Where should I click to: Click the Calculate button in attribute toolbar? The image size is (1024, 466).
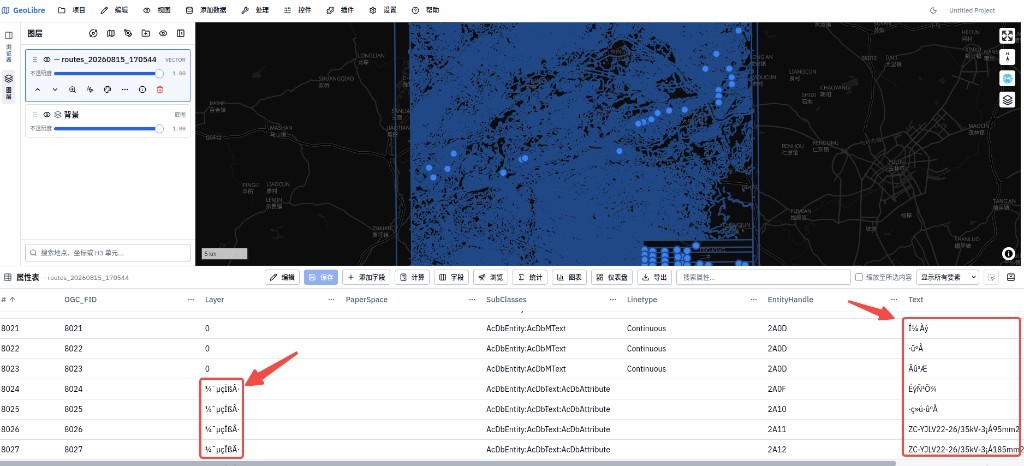[411, 277]
